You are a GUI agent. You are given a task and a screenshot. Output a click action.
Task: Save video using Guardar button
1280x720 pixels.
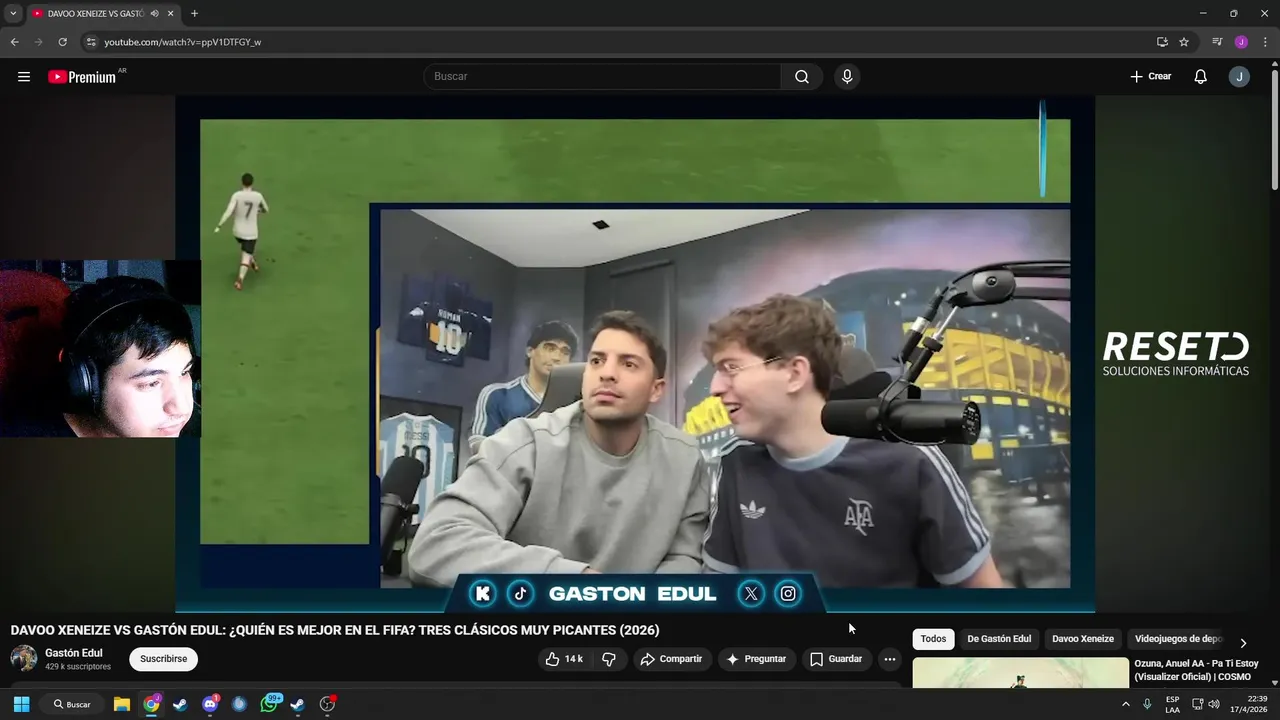click(836, 659)
